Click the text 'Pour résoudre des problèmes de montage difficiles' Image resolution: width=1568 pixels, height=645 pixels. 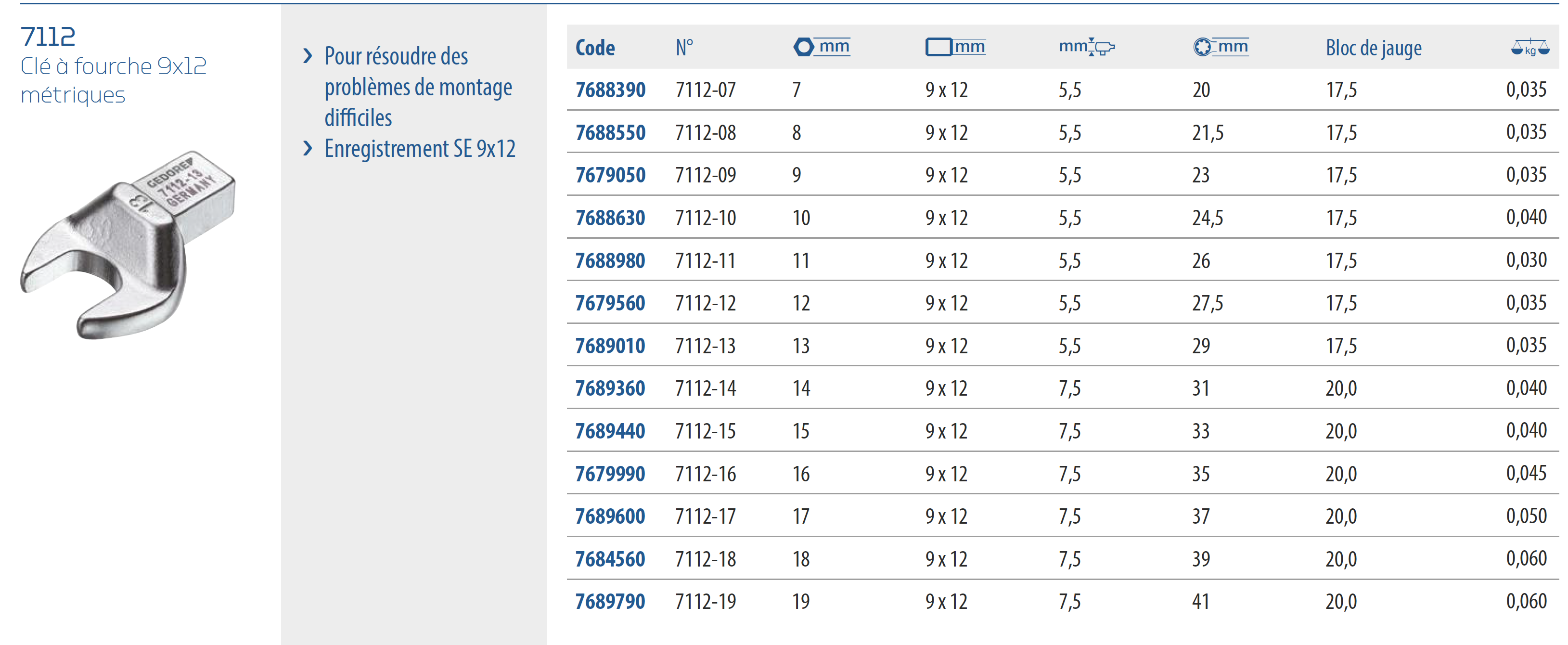(418, 87)
